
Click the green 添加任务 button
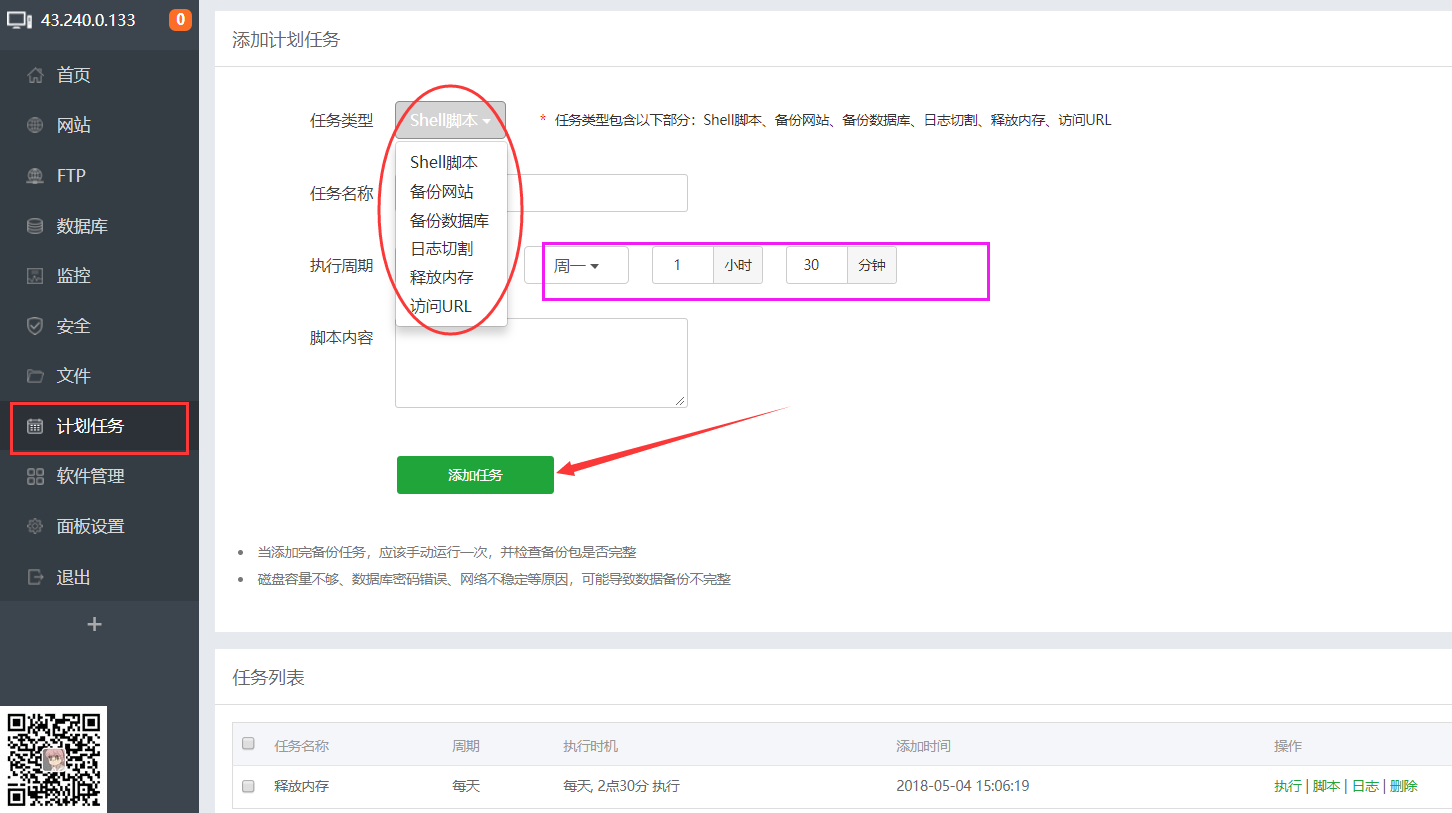pos(475,475)
